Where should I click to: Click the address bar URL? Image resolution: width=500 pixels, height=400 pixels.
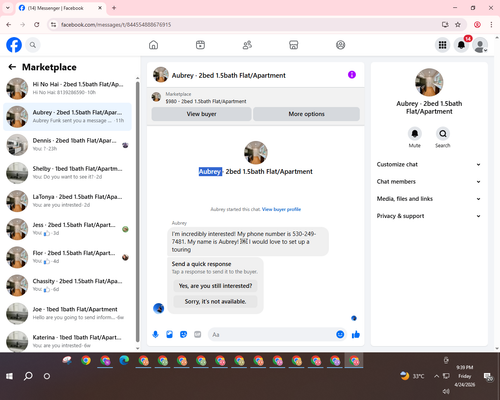(116, 25)
